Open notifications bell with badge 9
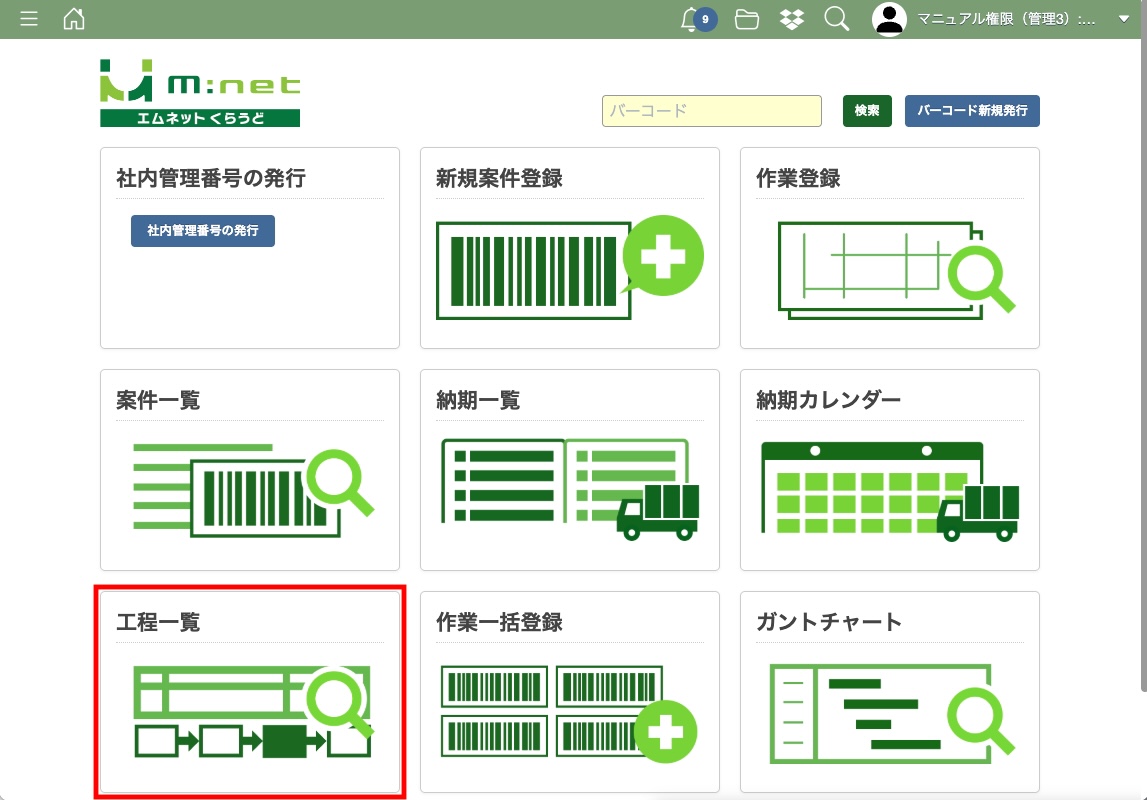The width and height of the screenshot is (1147, 800). click(x=691, y=19)
